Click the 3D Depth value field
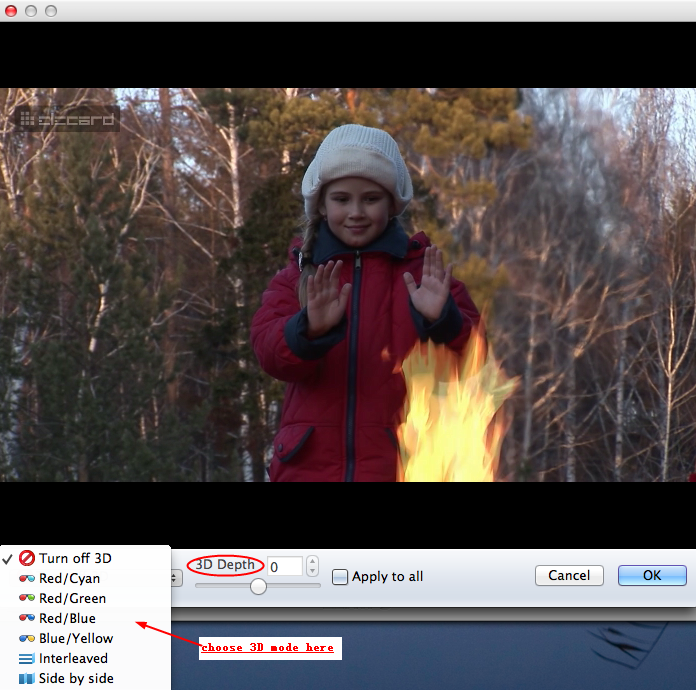 tap(285, 567)
